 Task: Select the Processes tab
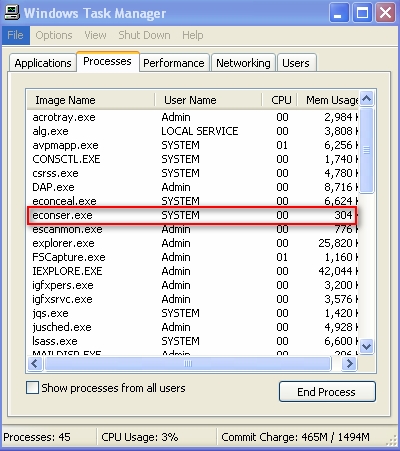(x=107, y=61)
